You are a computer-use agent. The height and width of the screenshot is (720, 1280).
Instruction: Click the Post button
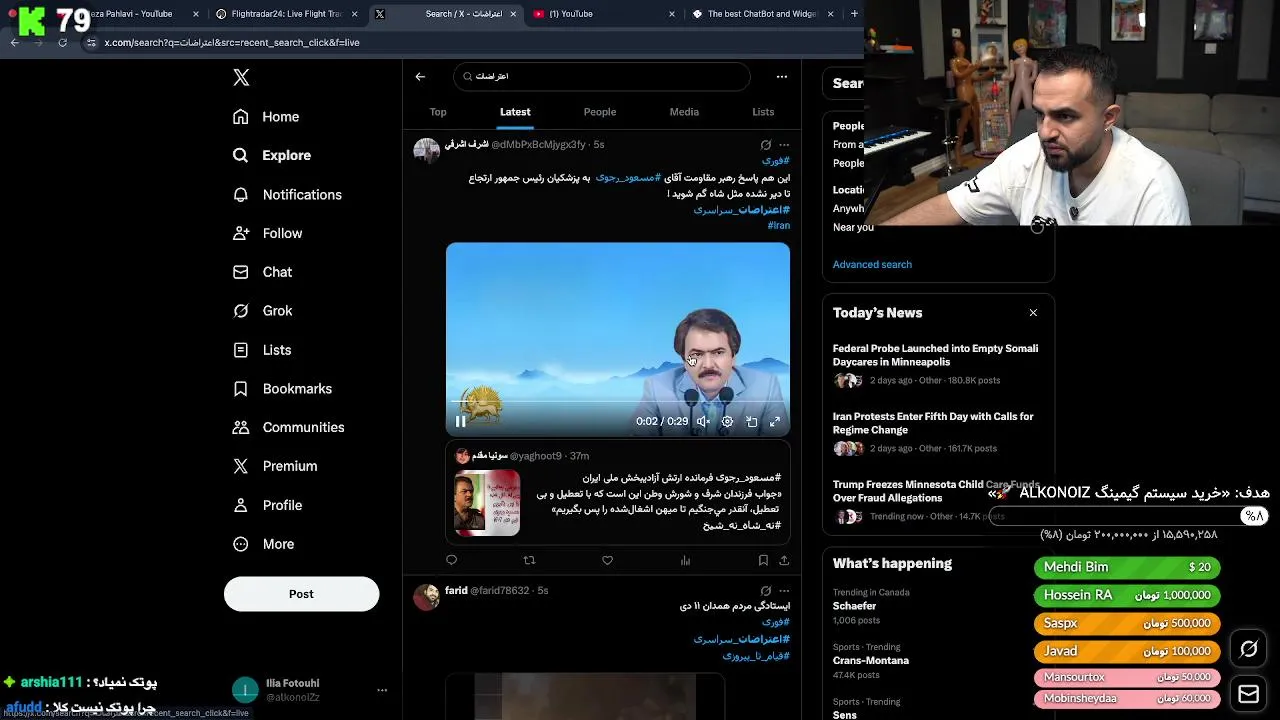point(301,594)
